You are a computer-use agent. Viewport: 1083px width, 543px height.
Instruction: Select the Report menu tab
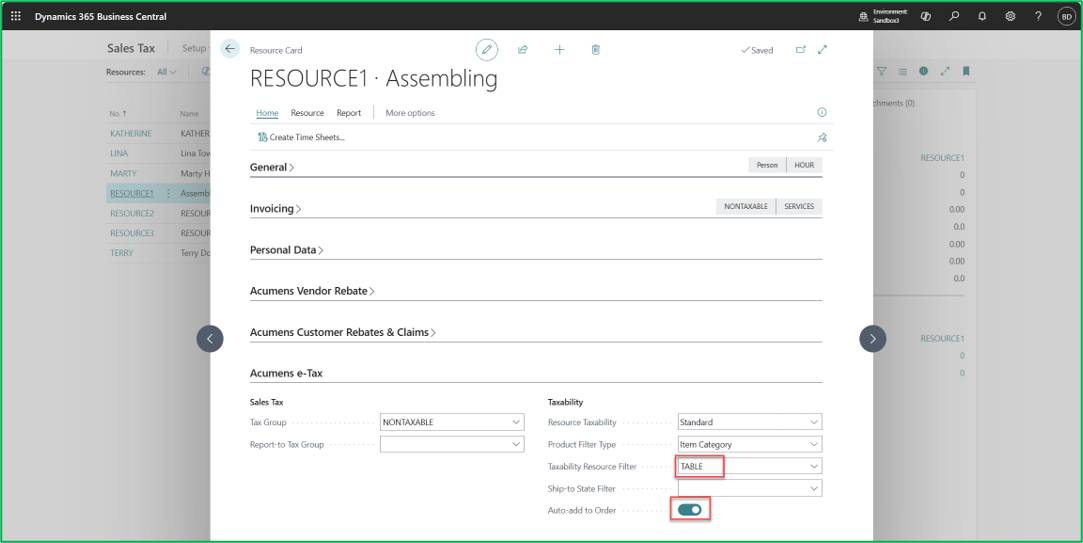click(x=349, y=113)
